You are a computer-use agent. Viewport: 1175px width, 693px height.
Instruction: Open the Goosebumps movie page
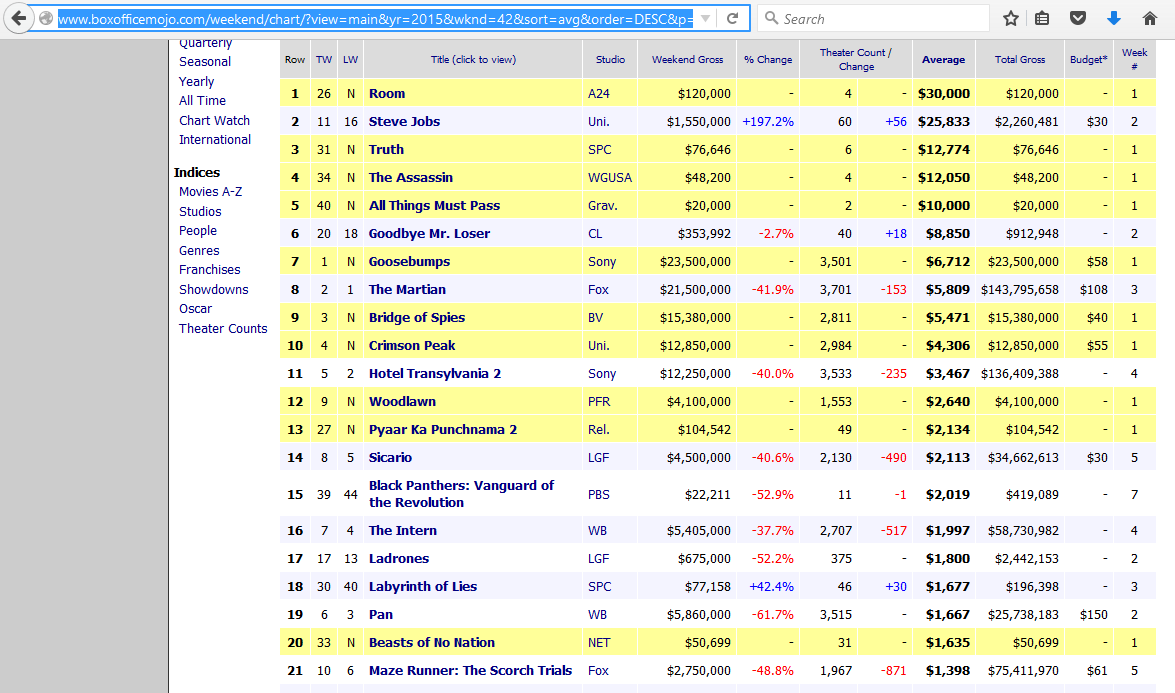coord(409,262)
